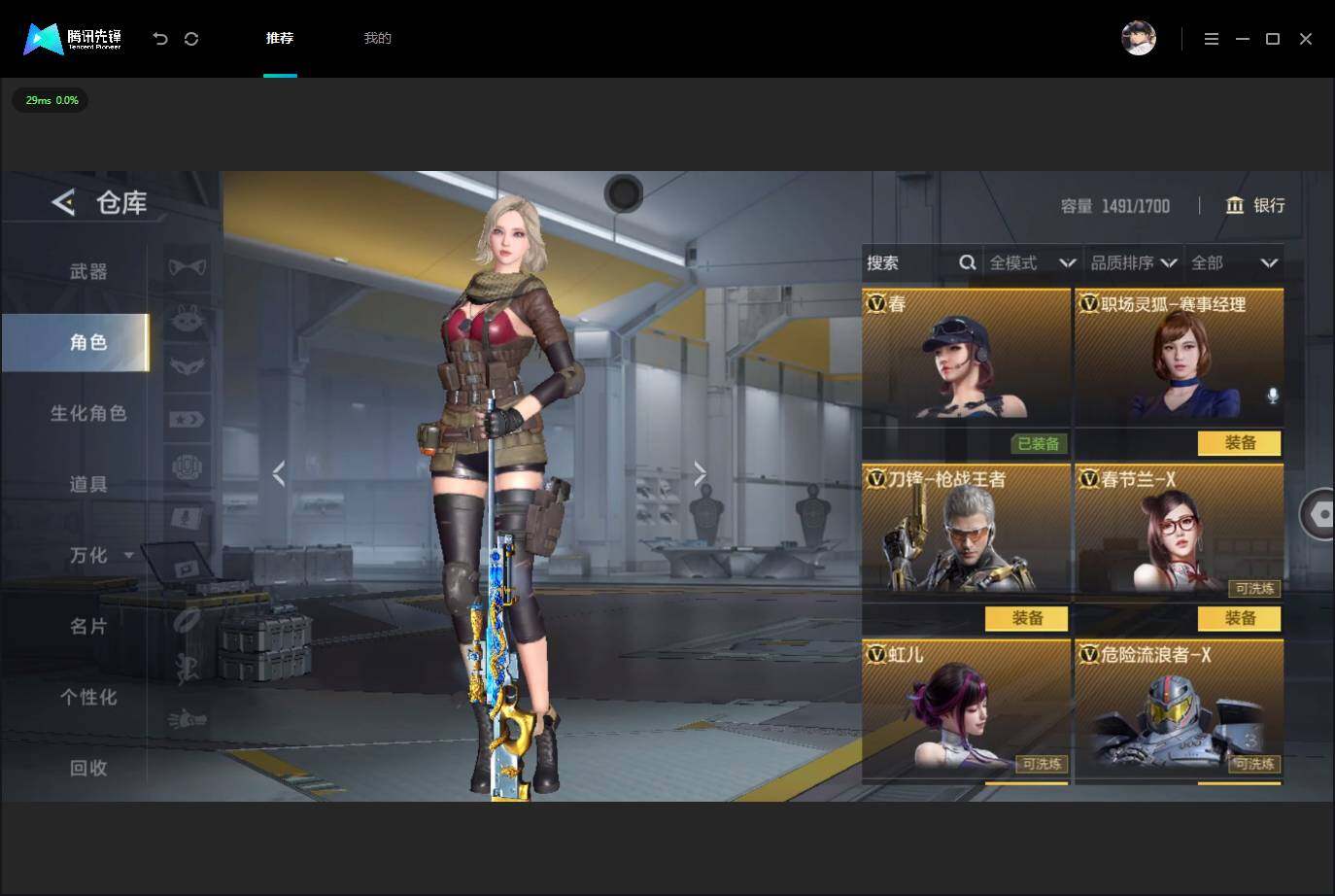Click the microphone icon on 职场灵狐 card
Screen dimensions: 1335x896
[x=1273, y=396]
